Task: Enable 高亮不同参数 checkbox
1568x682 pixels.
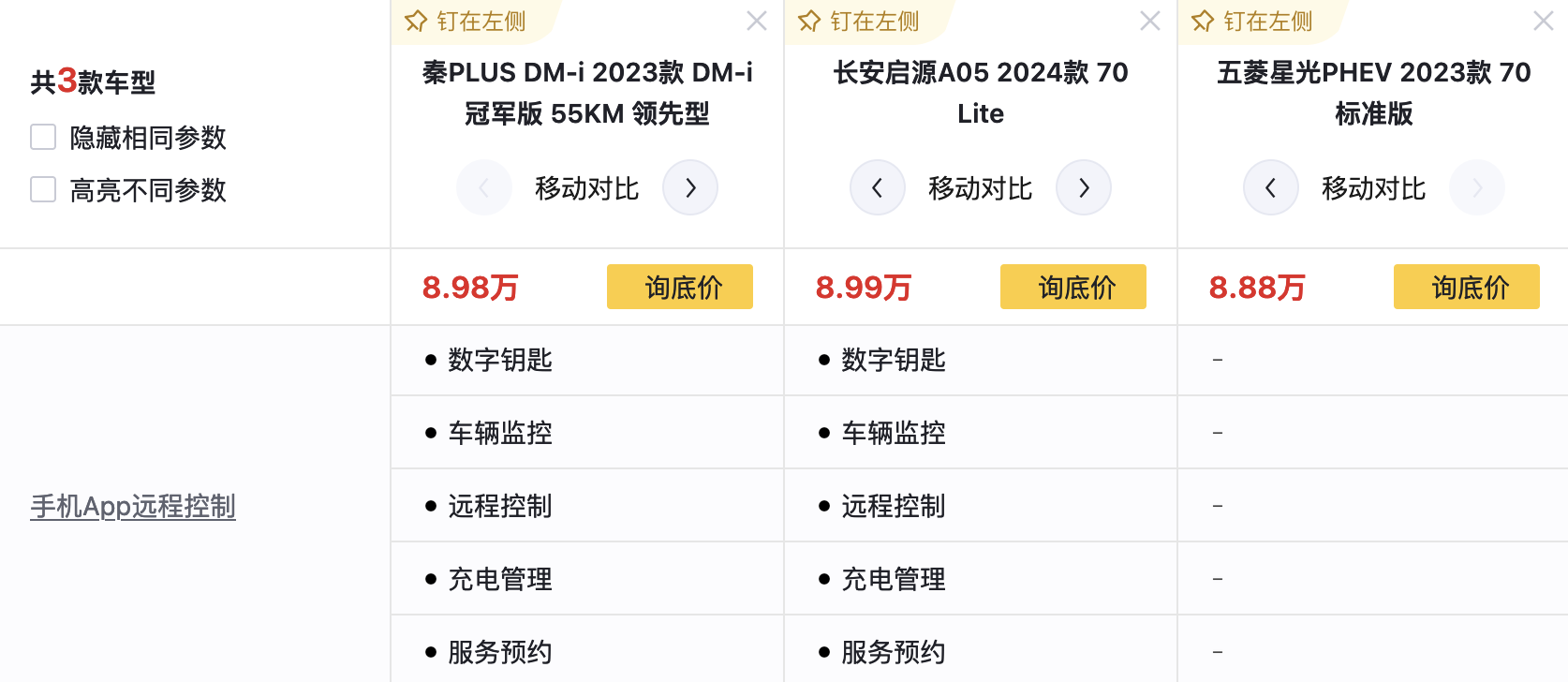Action: pos(43,189)
